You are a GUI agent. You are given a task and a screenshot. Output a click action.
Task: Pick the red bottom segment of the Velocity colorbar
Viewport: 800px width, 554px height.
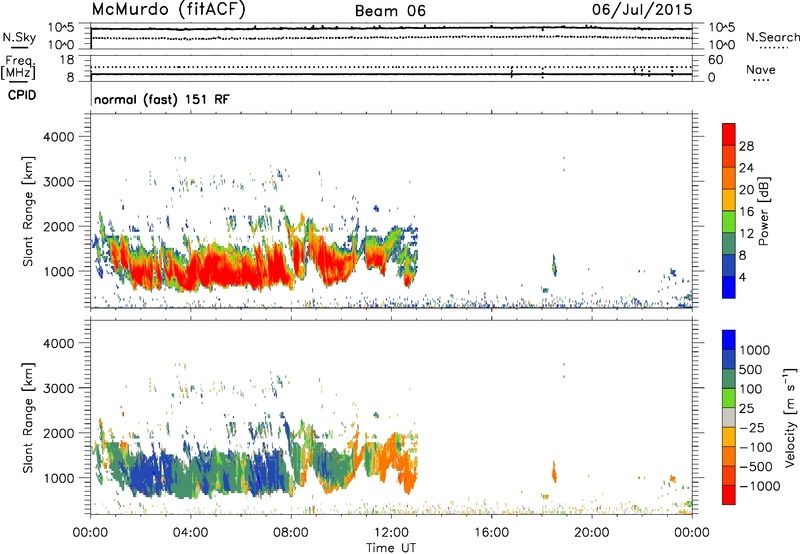pyautogui.click(x=729, y=495)
